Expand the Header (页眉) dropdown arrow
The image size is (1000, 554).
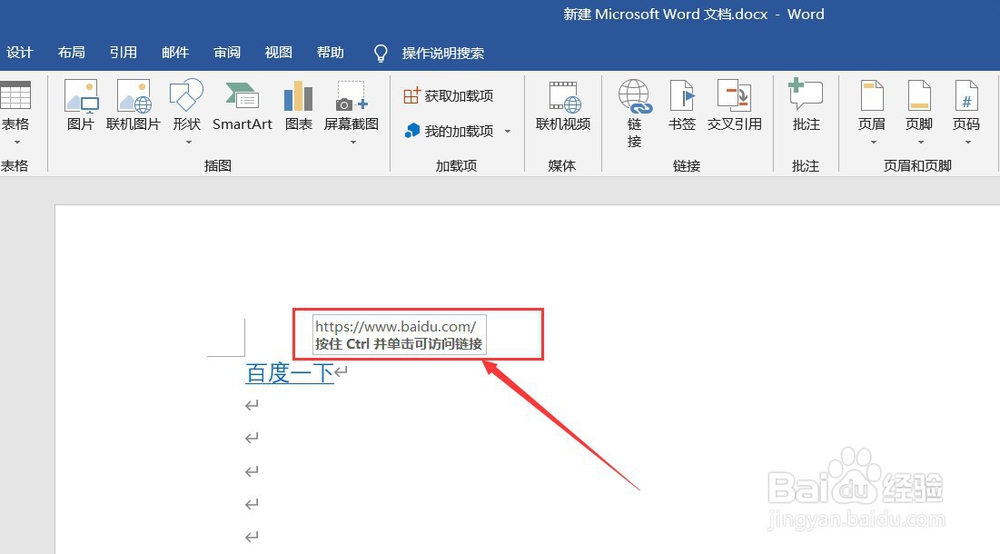(x=873, y=142)
